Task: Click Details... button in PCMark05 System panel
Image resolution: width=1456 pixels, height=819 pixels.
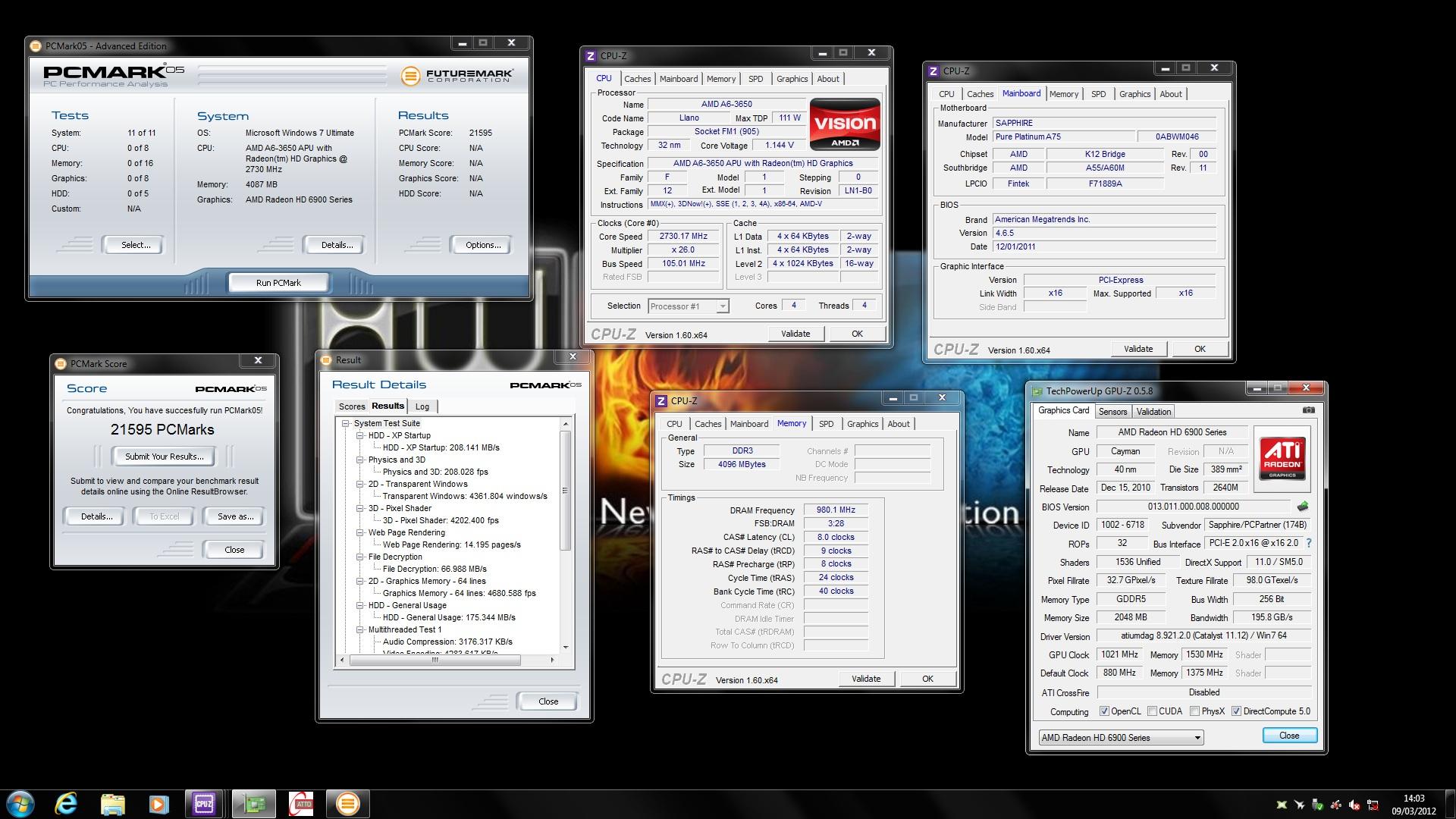Action: pyautogui.click(x=337, y=245)
